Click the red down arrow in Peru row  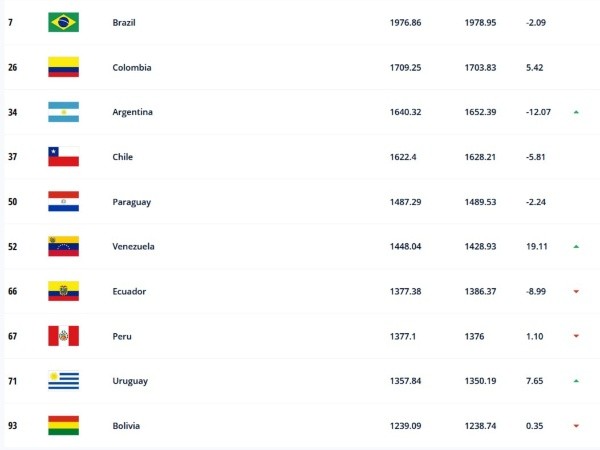[576, 337]
